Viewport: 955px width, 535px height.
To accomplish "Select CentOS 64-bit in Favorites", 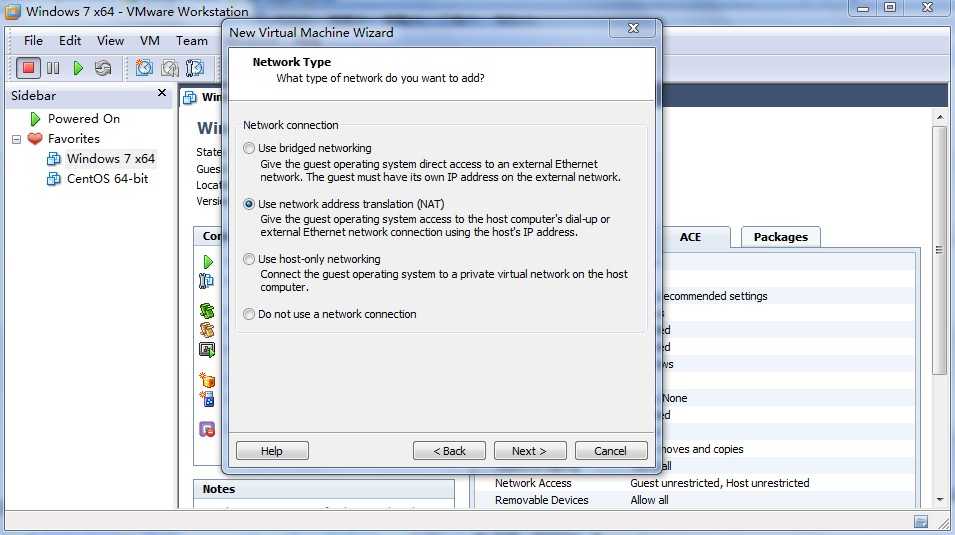I will 107,179.
